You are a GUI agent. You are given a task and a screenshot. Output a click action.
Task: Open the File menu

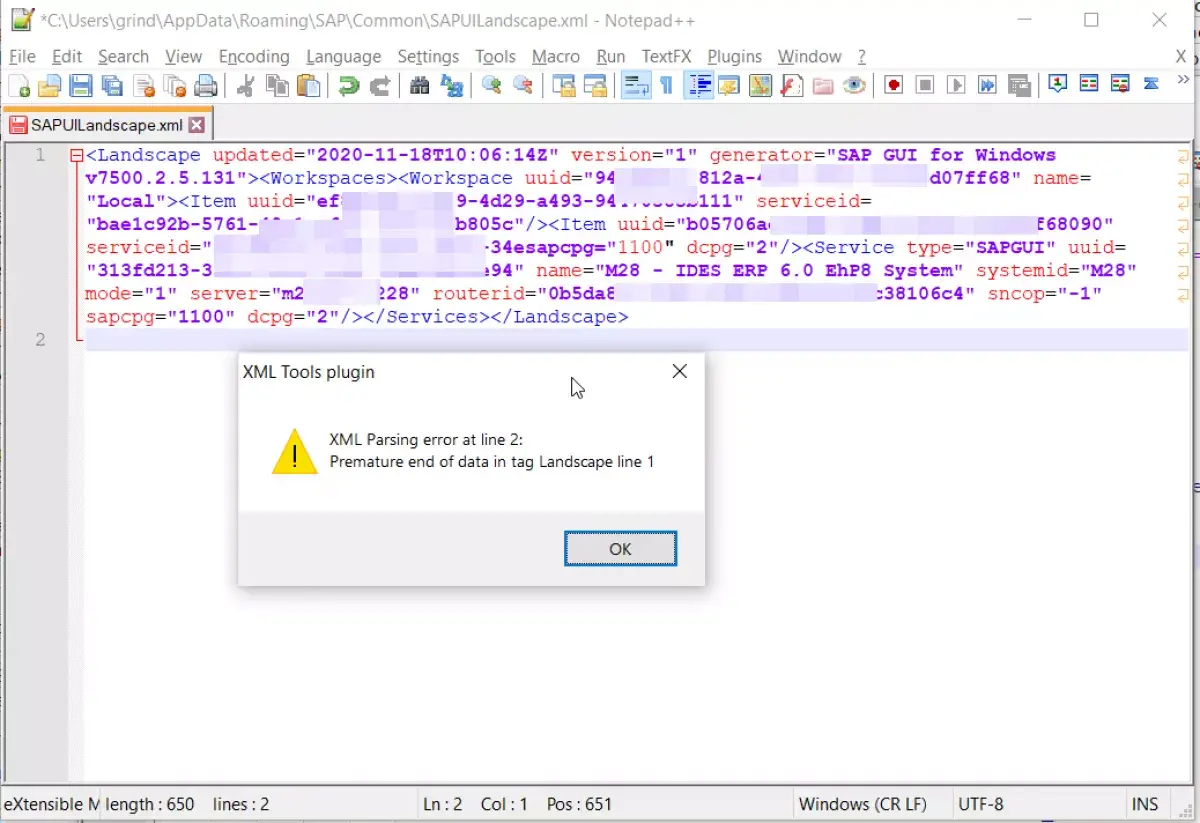tap(22, 56)
